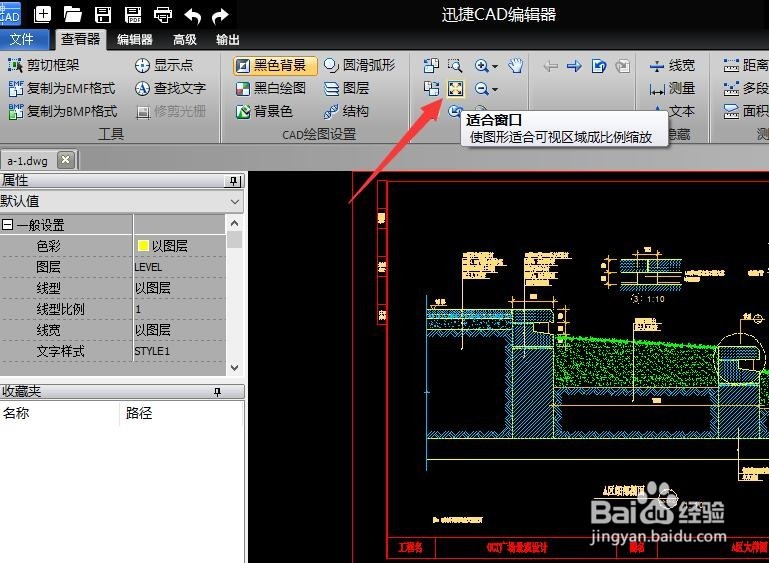Pin the 收藏夹 favorites panel

tap(217, 392)
